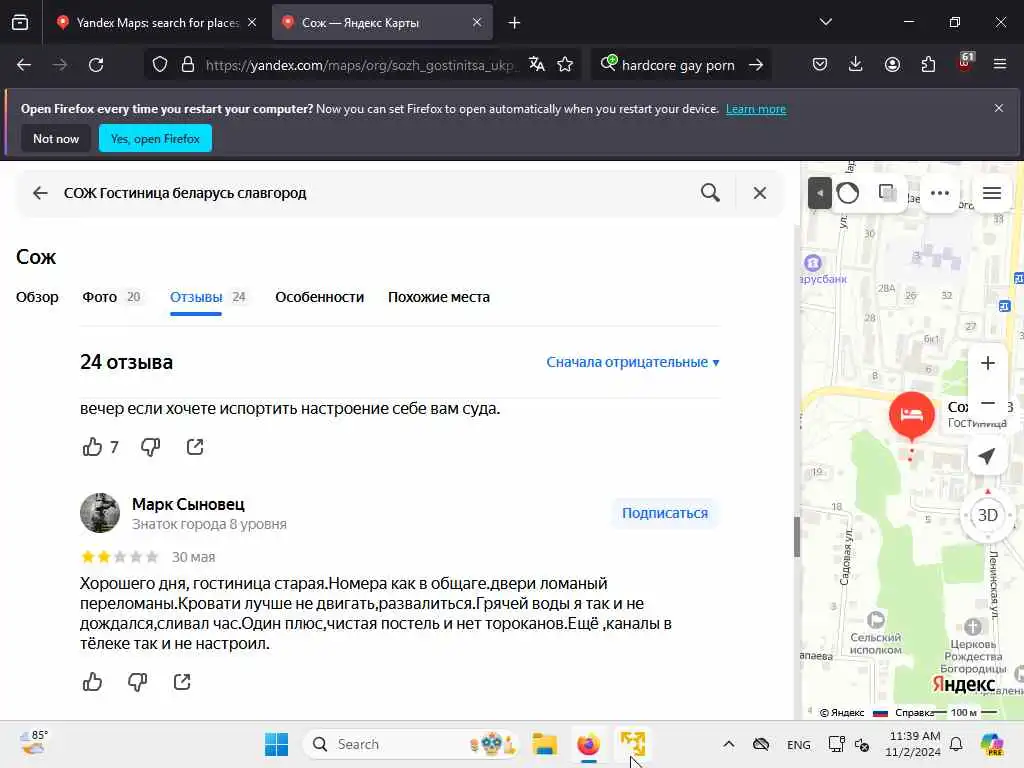Click the site padlock security icon
This screenshot has height=768, width=1024.
pyautogui.click(x=188, y=65)
